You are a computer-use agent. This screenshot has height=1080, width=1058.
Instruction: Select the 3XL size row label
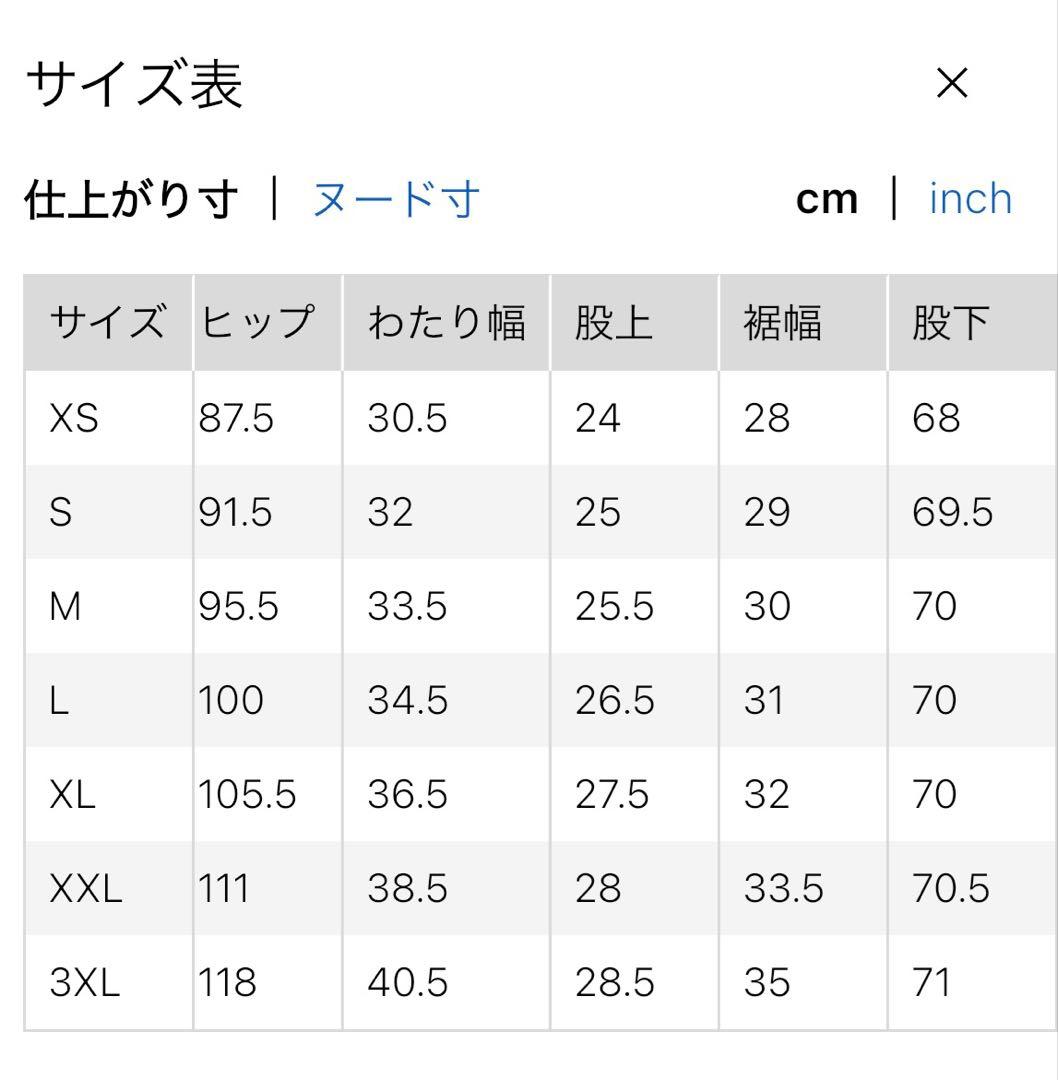coord(85,982)
